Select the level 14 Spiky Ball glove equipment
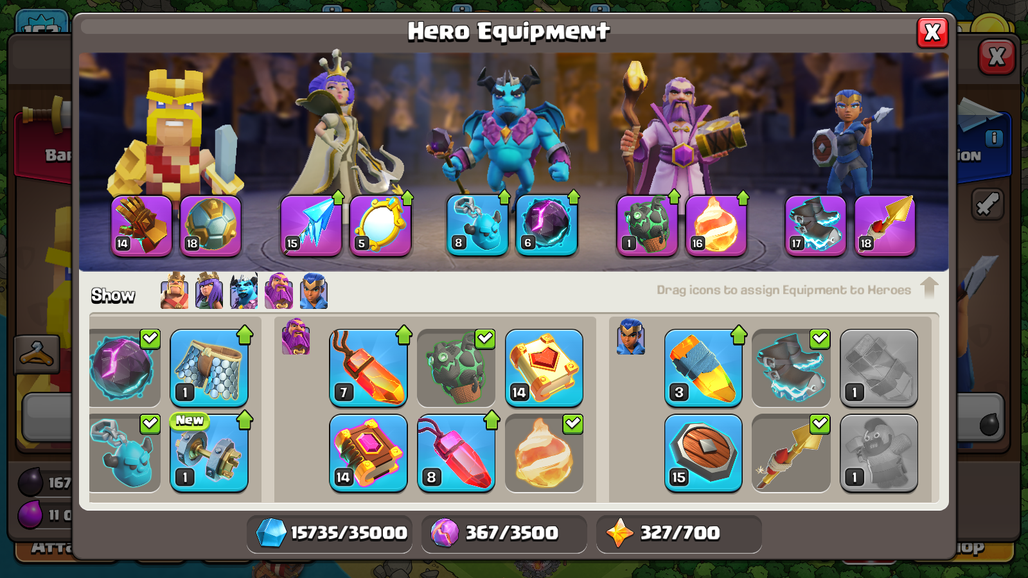 [x=141, y=225]
